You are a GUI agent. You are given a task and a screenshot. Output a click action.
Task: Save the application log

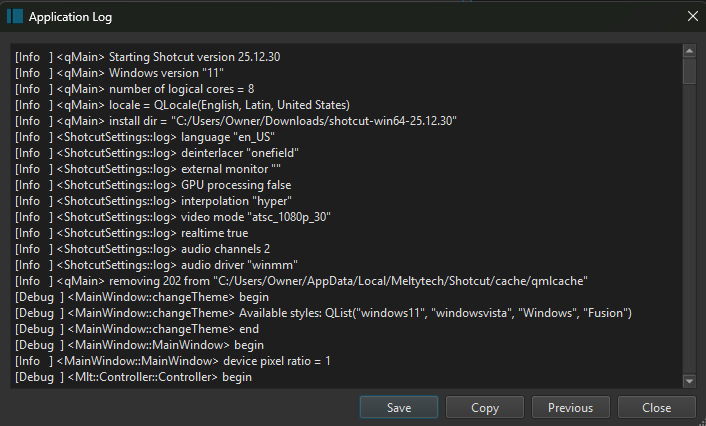pos(399,408)
